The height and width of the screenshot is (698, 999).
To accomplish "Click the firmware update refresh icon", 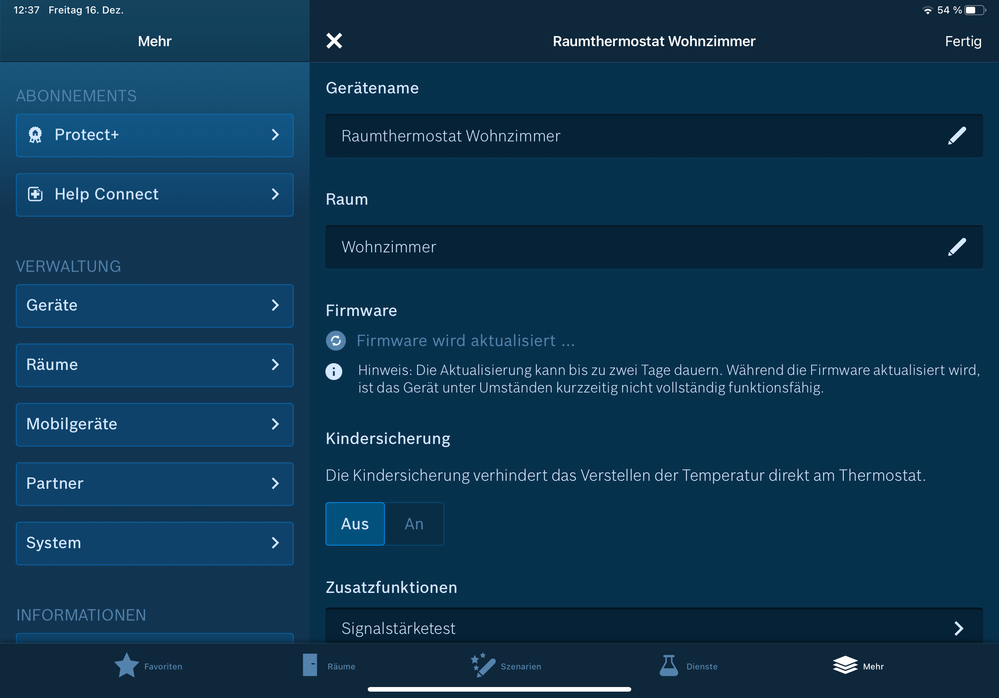I will point(336,341).
